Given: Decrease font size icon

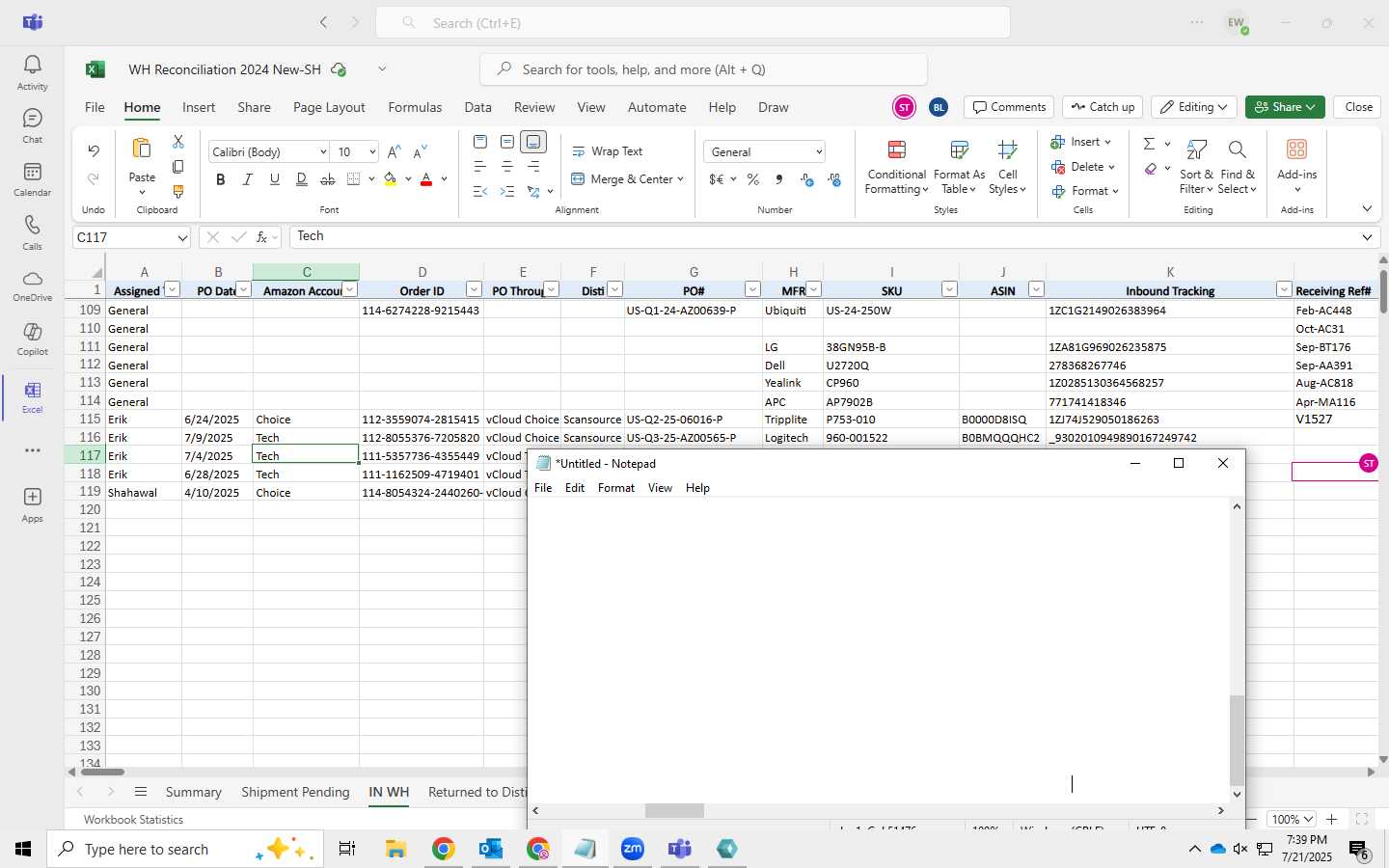Looking at the screenshot, I should click(420, 152).
